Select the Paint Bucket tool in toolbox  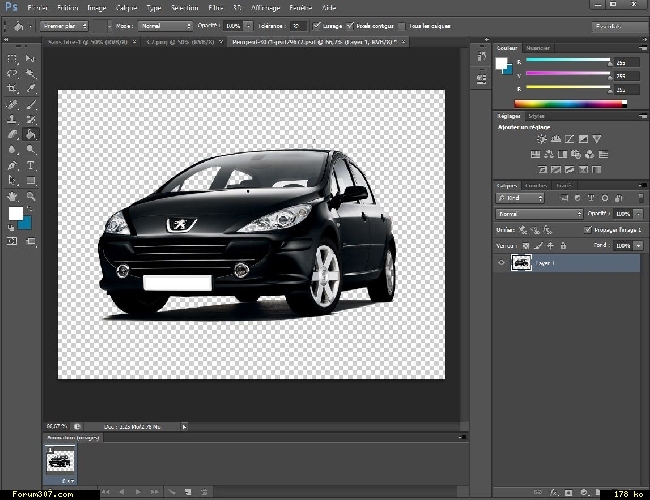click(30, 134)
